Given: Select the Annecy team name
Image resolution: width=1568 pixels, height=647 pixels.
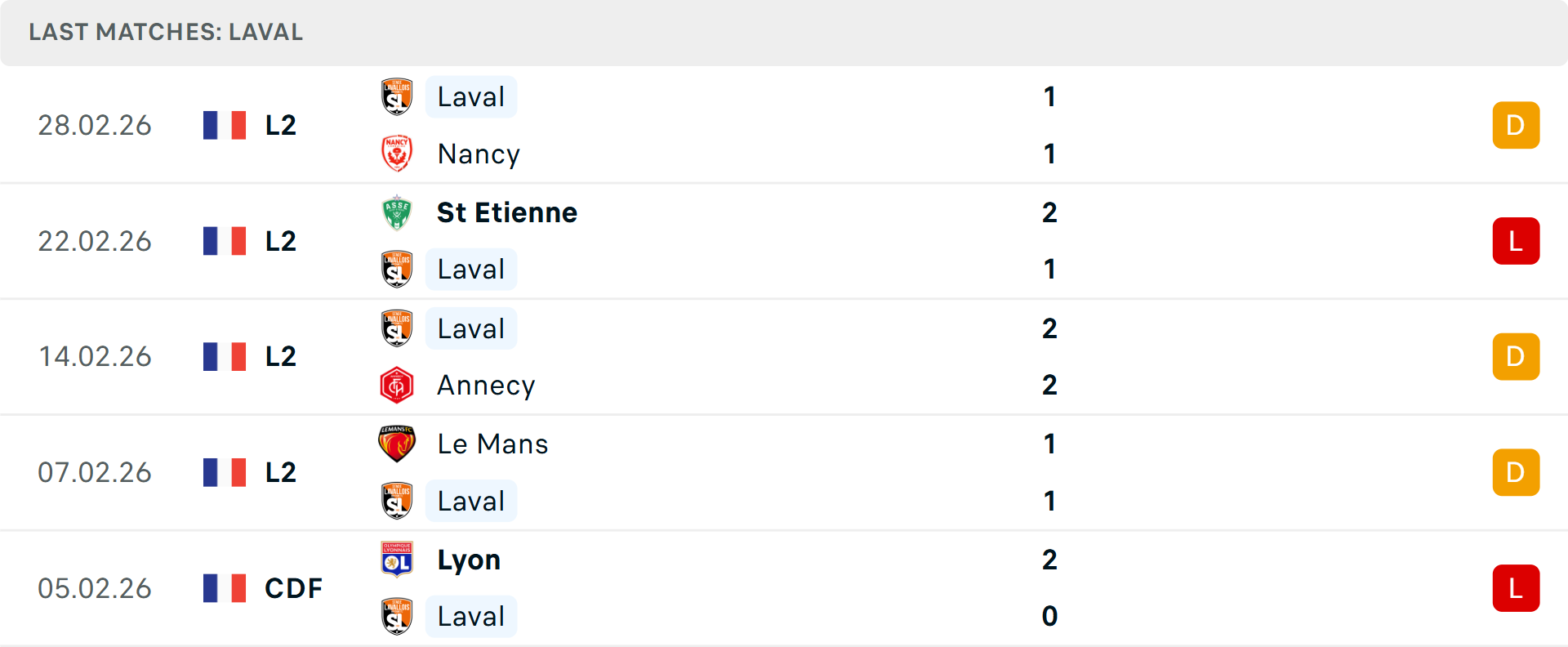Looking at the screenshot, I should (x=486, y=385).
